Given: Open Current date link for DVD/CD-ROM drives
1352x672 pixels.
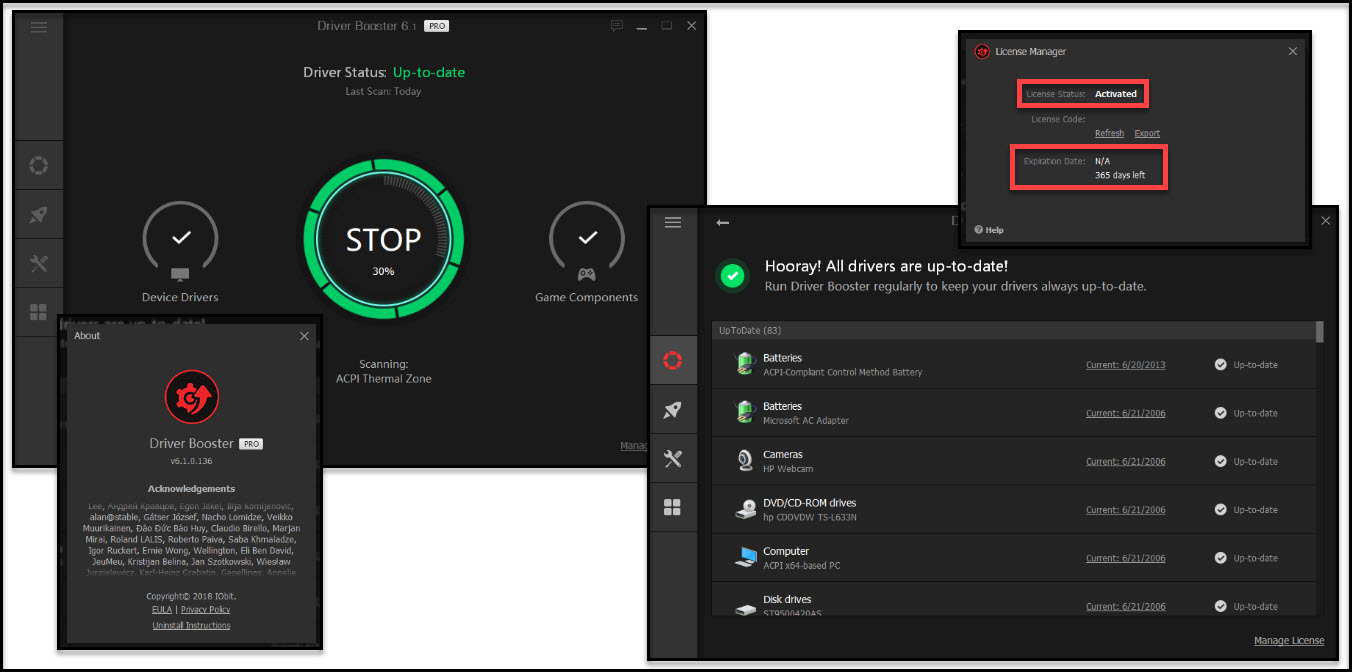Looking at the screenshot, I should [1126, 510].
